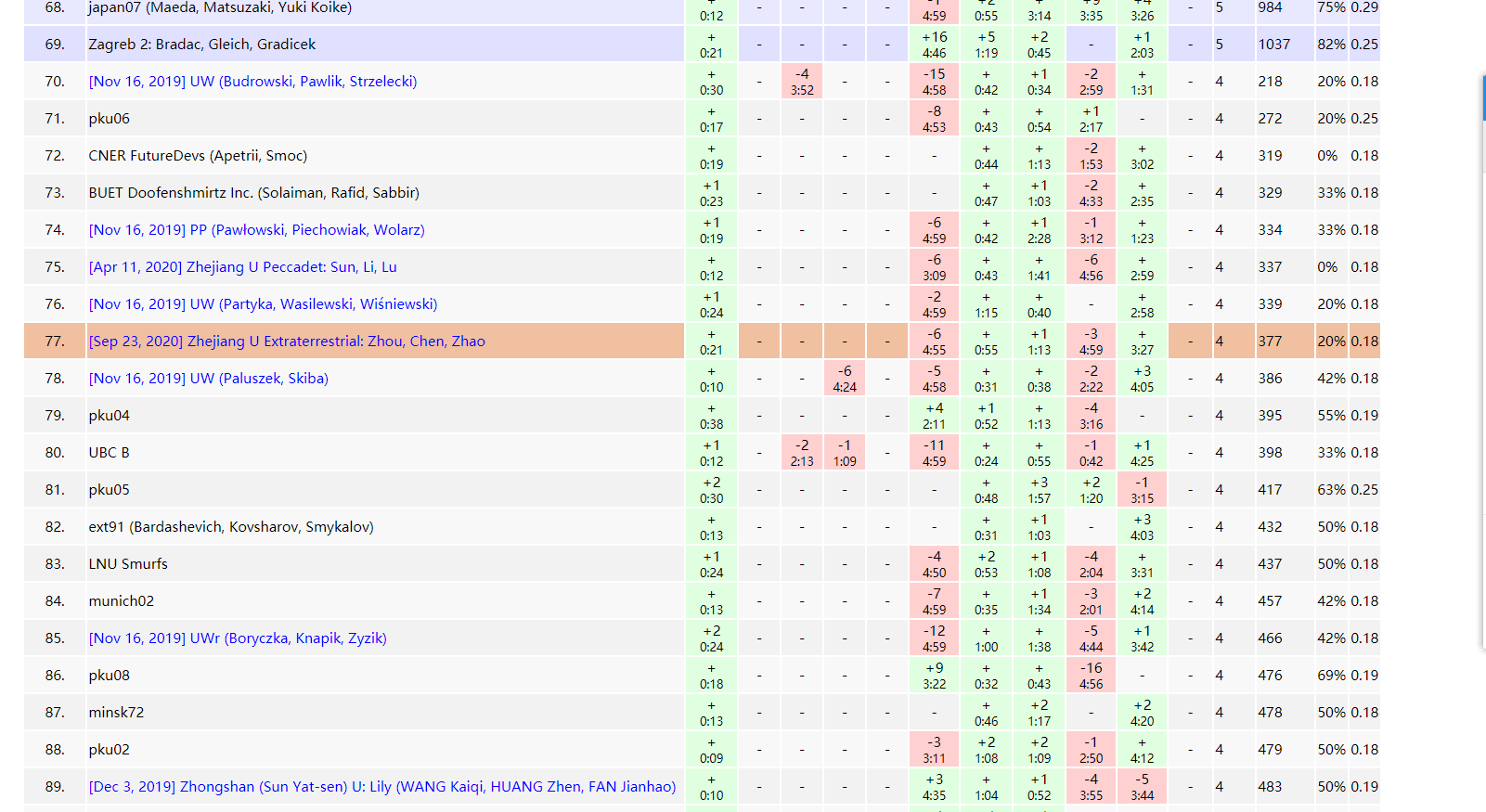Select the CNER FutureDevs team row
The image size is (1486, 812).
pyautogui.click(x=197, y=156)
